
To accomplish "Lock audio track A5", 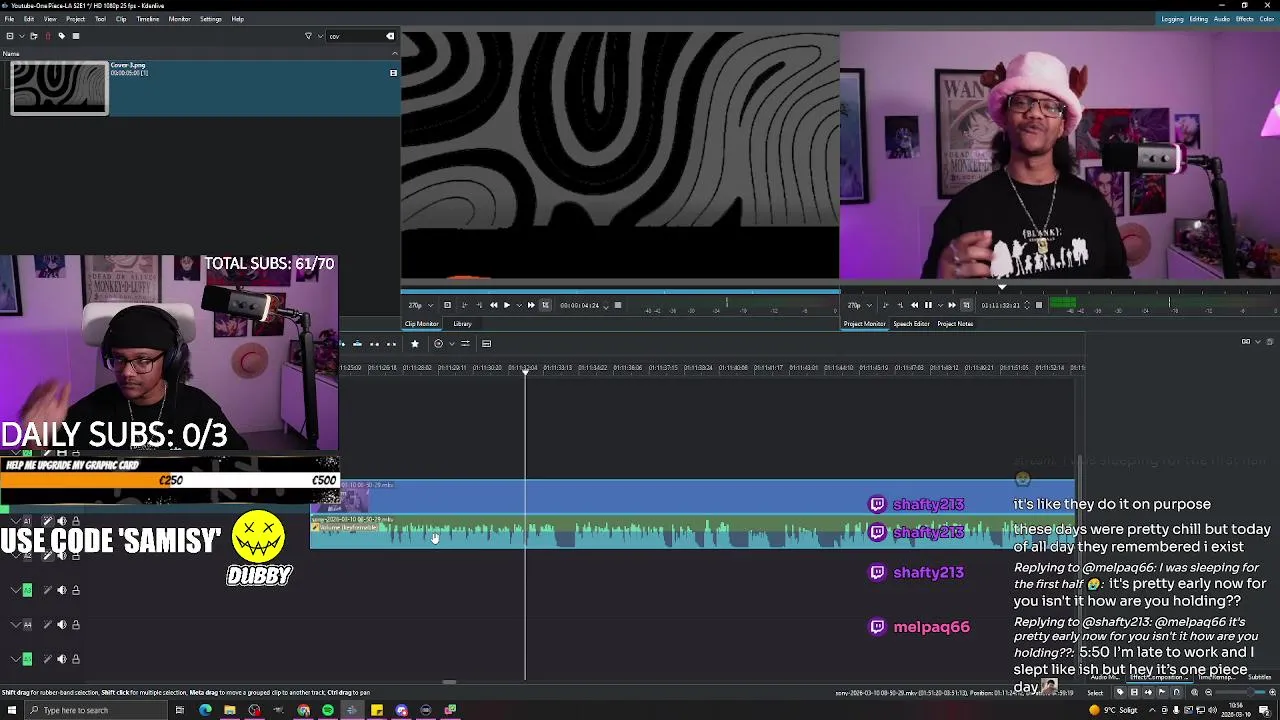I will tap(75, 659).
